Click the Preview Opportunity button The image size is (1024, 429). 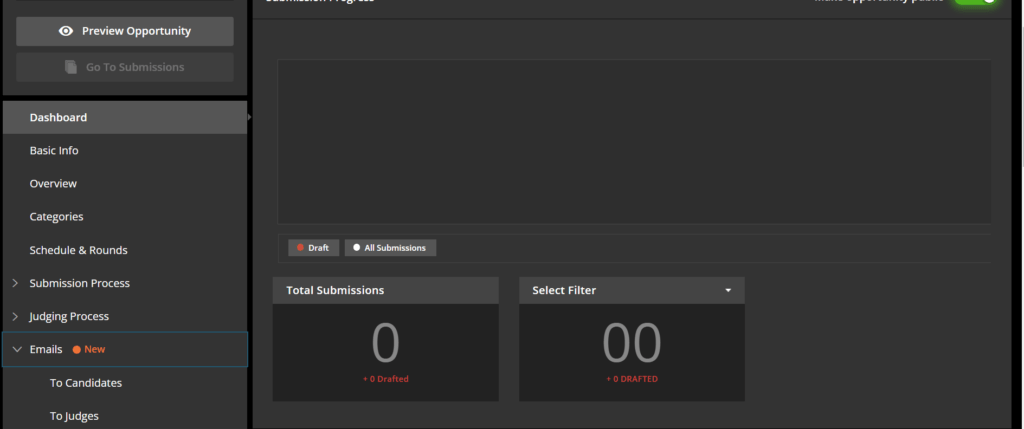pos(125,31)
